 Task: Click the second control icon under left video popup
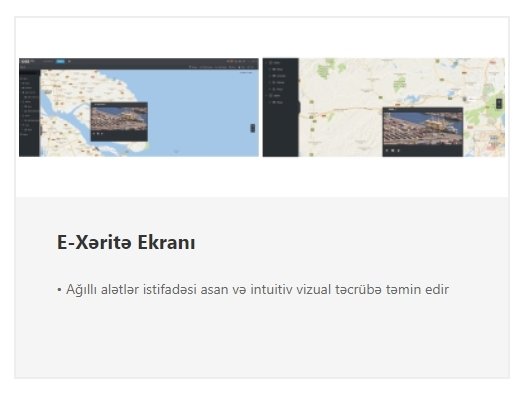point(98,134)
